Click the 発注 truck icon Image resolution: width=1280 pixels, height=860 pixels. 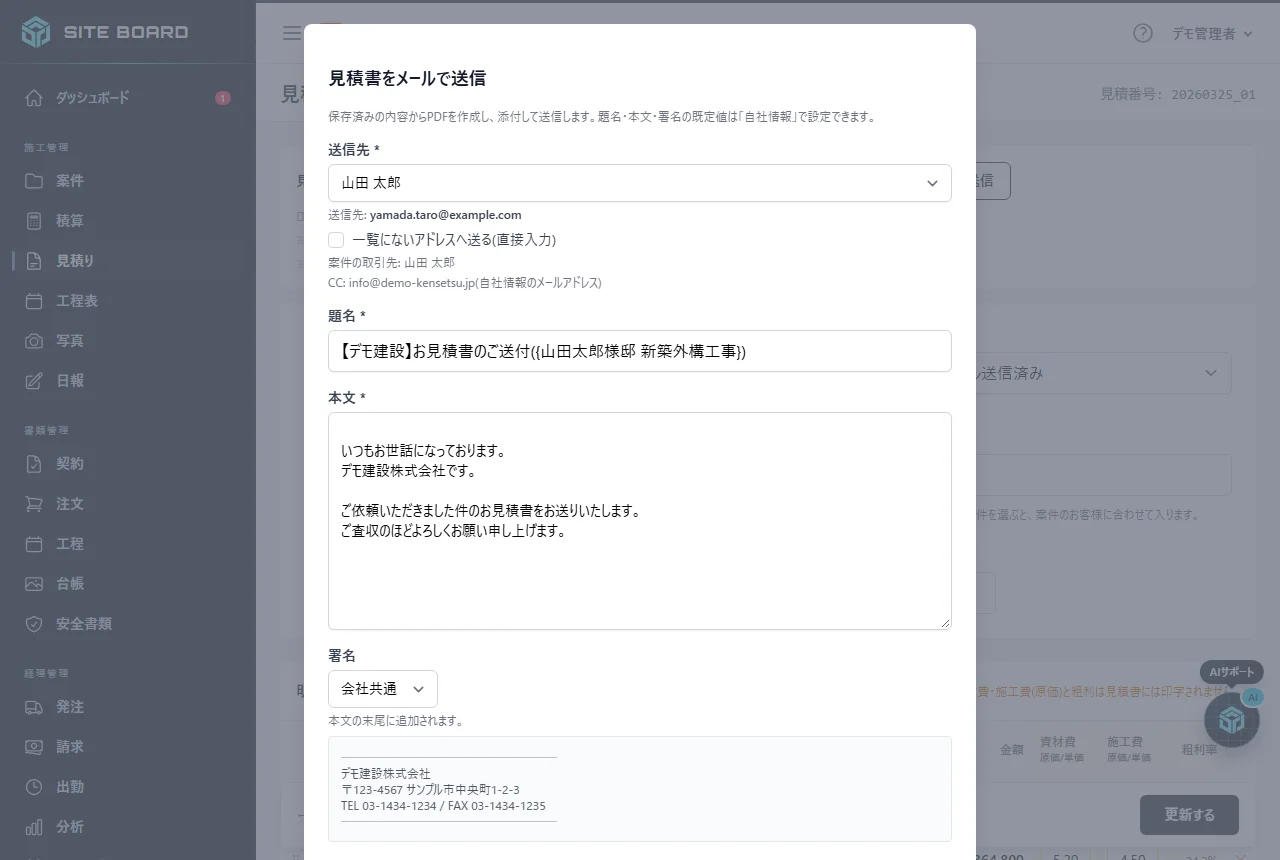coord(34,707)
